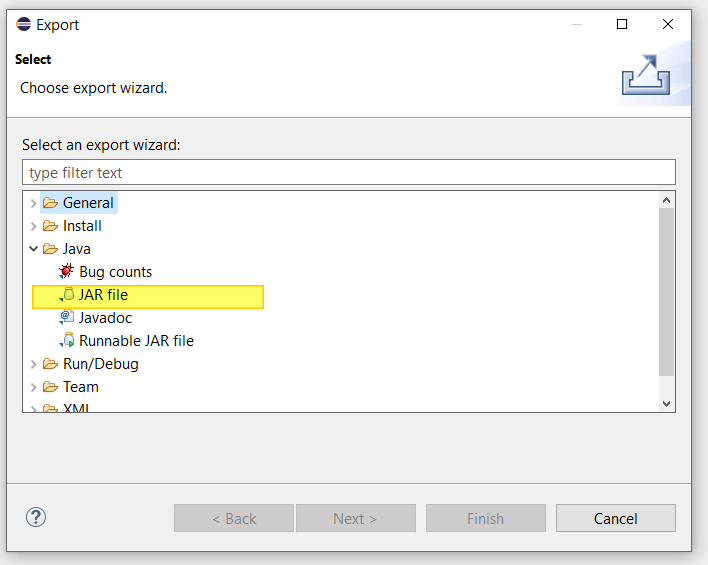Click the tree list scrollbar thumb
Screen dimensions: 708x565
667,290
